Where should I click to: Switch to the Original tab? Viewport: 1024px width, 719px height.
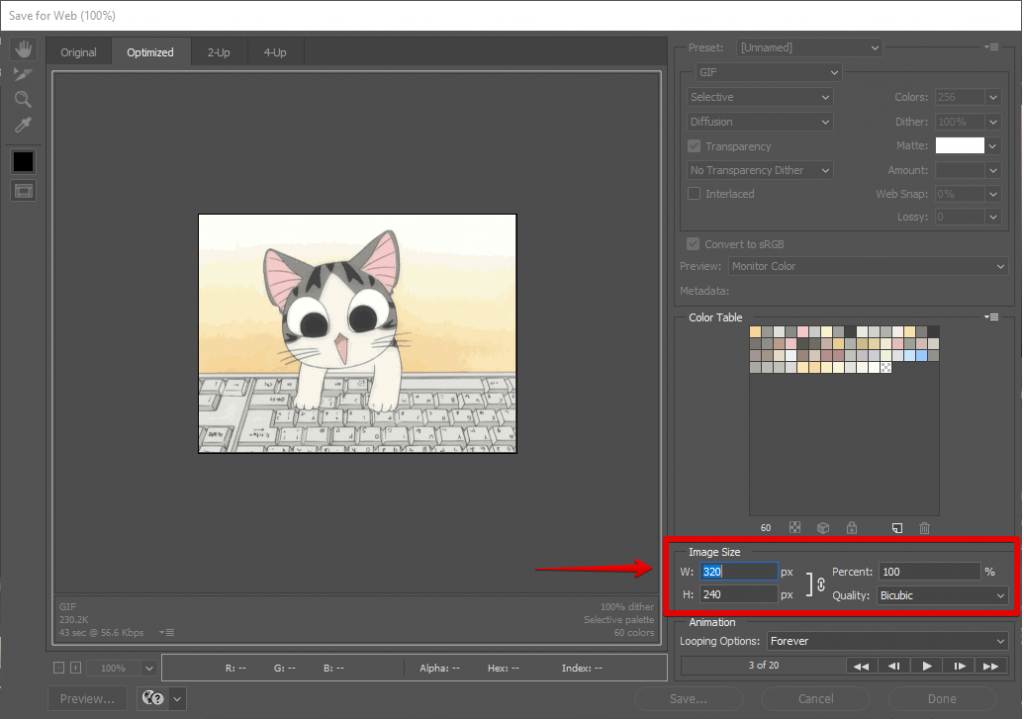pyautogui.click(x=78, y=52)
